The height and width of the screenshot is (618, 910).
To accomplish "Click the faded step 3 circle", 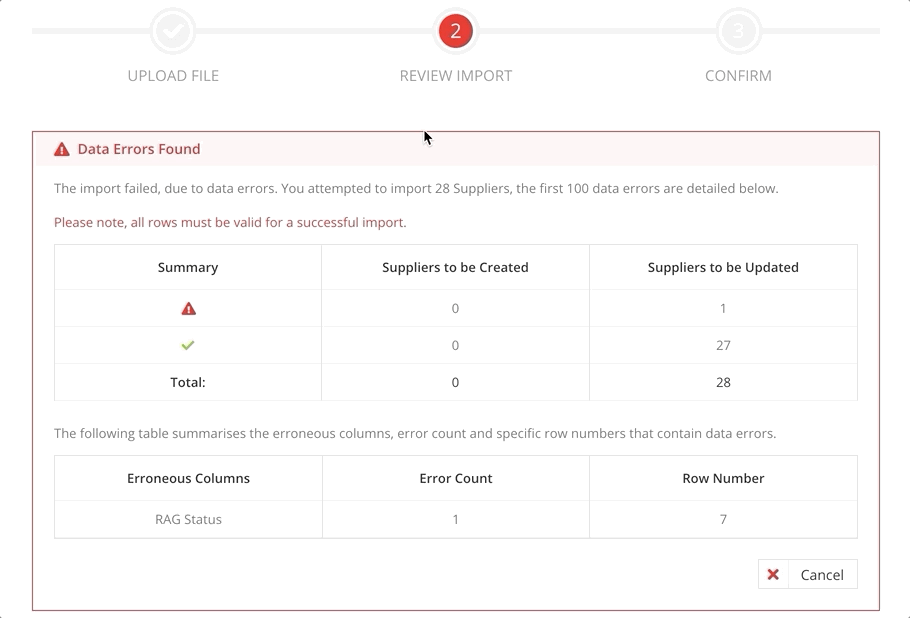I will [x=738, y=31].
